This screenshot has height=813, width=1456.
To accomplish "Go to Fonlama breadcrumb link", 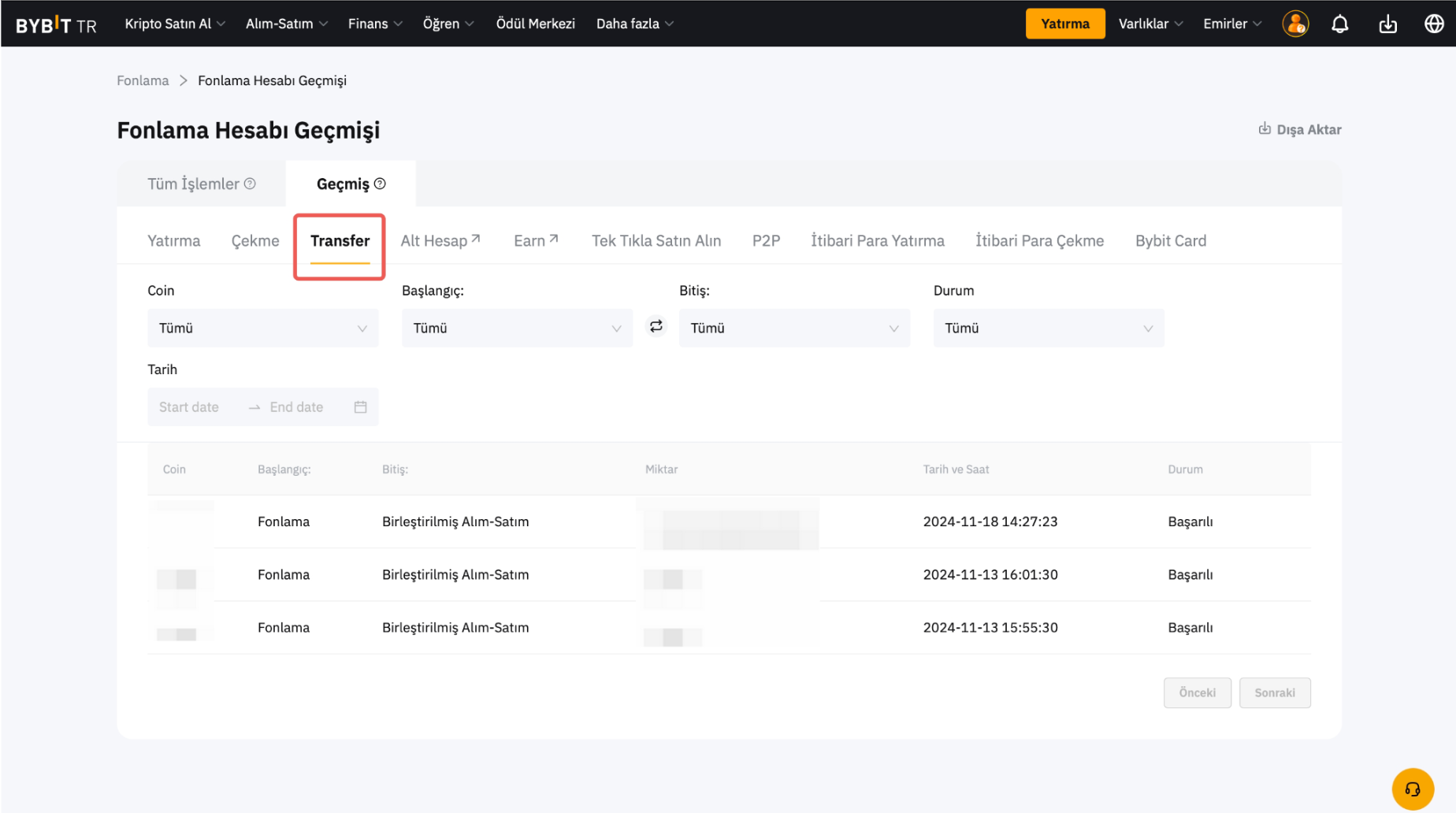I will tap(143, 80).
